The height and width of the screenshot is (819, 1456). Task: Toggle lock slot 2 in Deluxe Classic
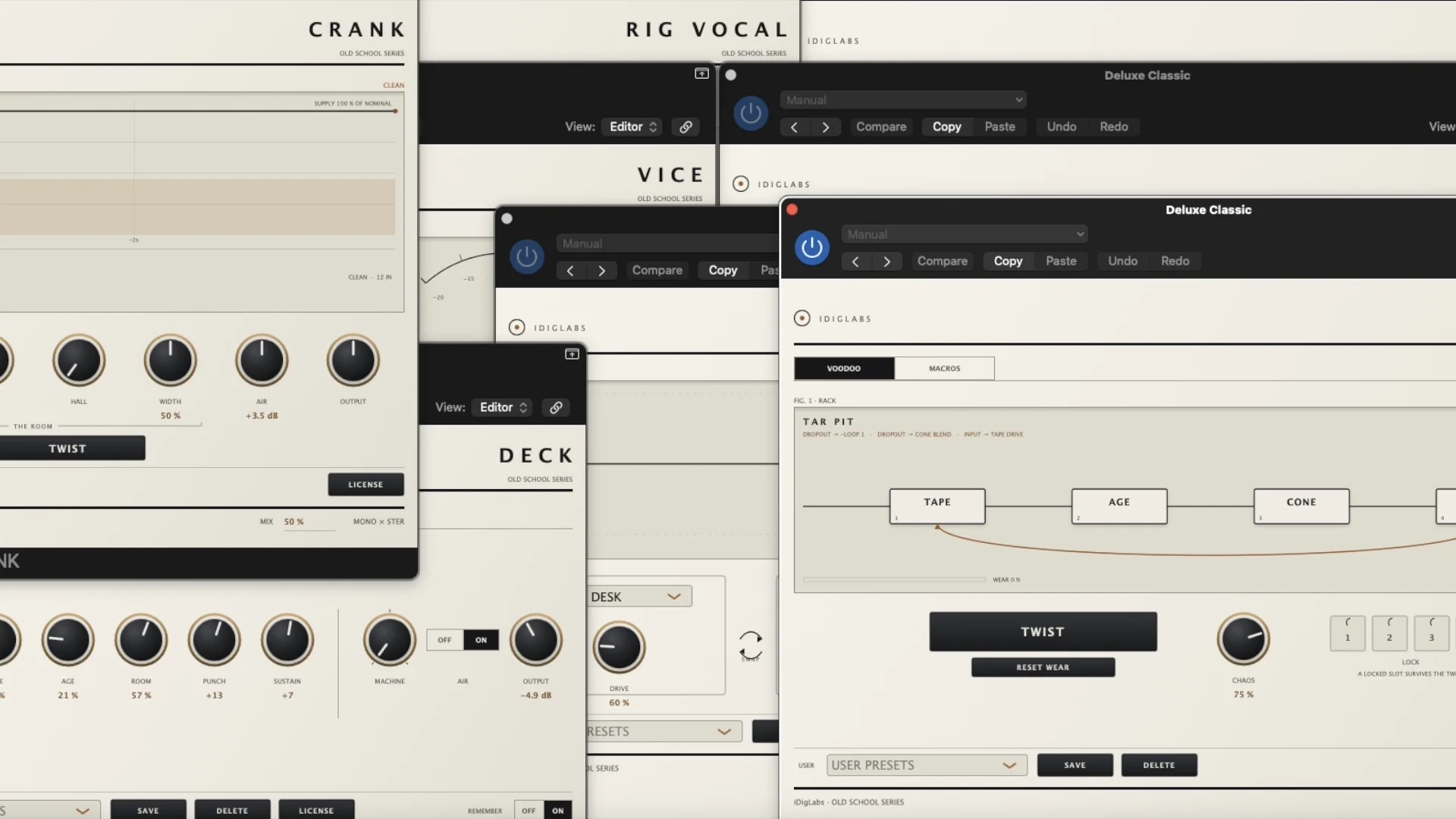point(1389,633)
